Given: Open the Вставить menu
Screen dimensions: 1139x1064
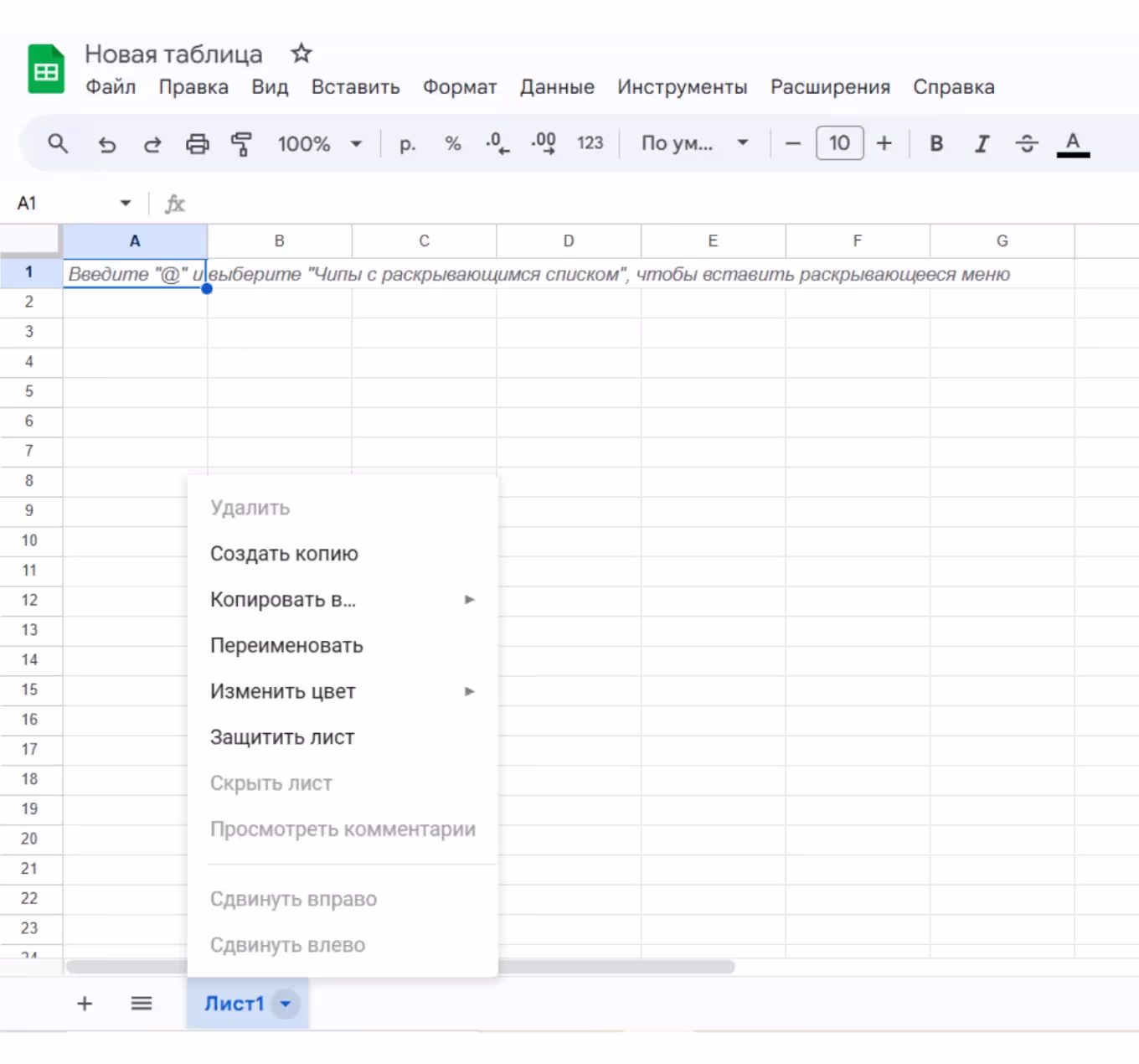Looking at the screenshot, I should point(355,87).
